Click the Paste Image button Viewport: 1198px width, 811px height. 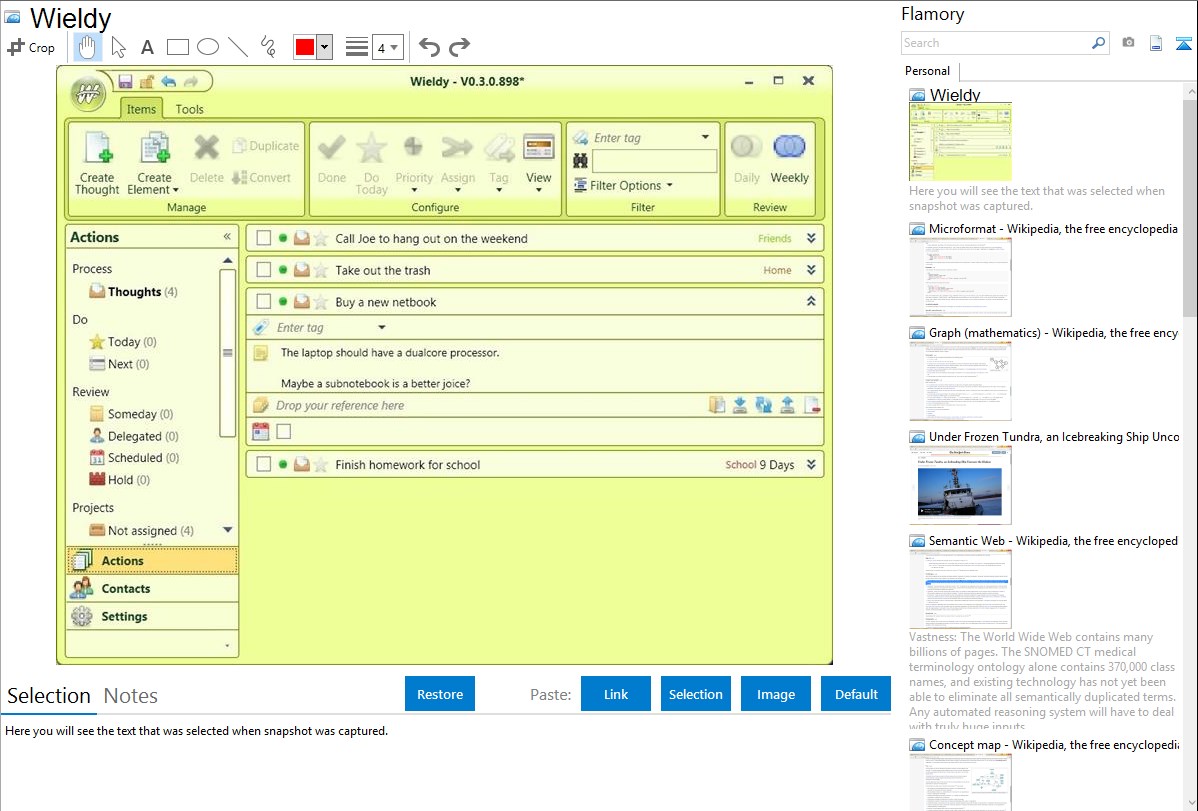point(775,694)
